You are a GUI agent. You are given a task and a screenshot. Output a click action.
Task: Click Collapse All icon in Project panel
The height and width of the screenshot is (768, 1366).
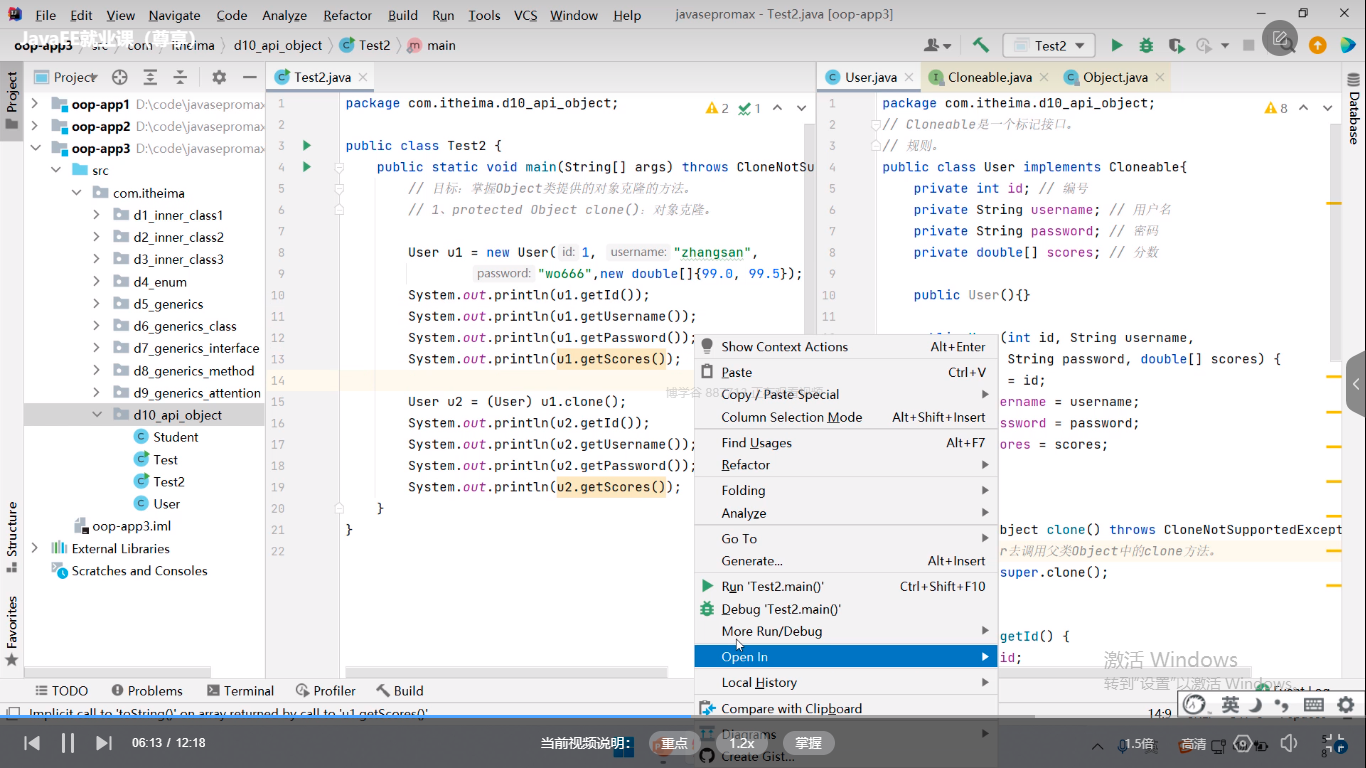click(180, 77)
